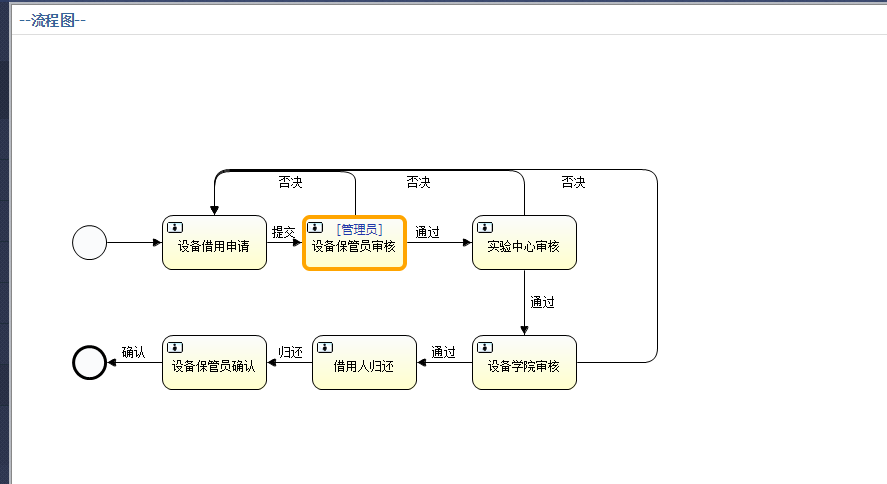Click the [管理员] assignee link

tap(359, 230)
